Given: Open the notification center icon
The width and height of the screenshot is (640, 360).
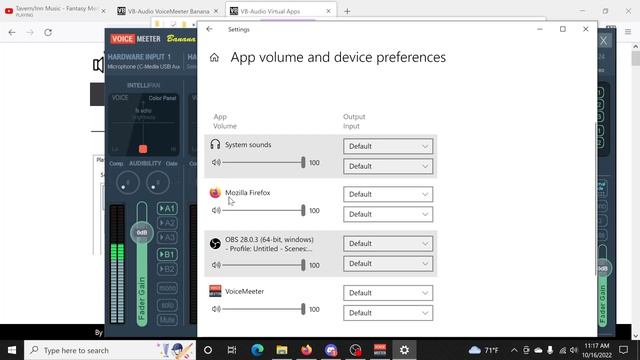Looking at the screenshot, I should (x=623, y=350).
